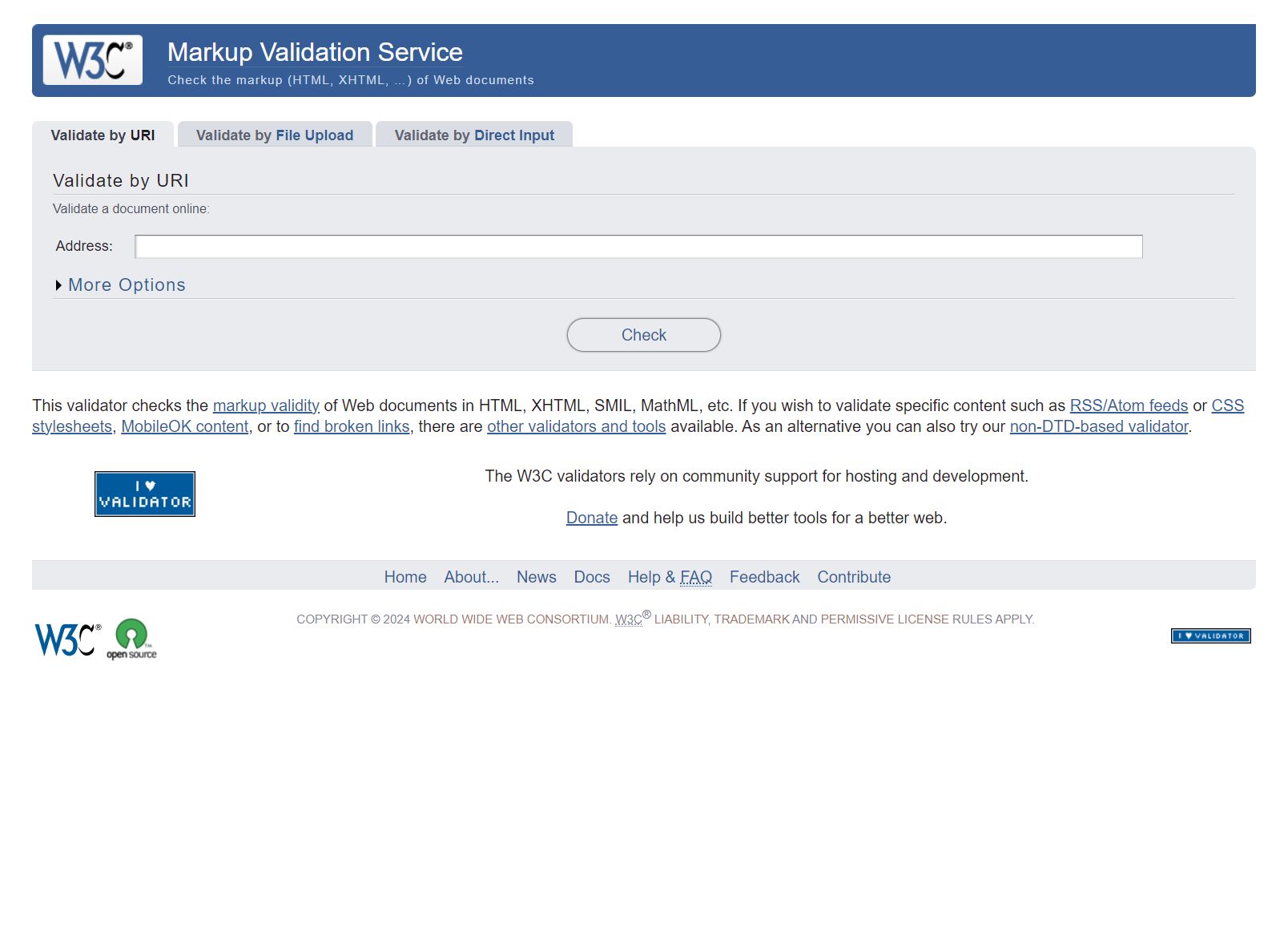Click the W3C logo in header

(93, 60)
